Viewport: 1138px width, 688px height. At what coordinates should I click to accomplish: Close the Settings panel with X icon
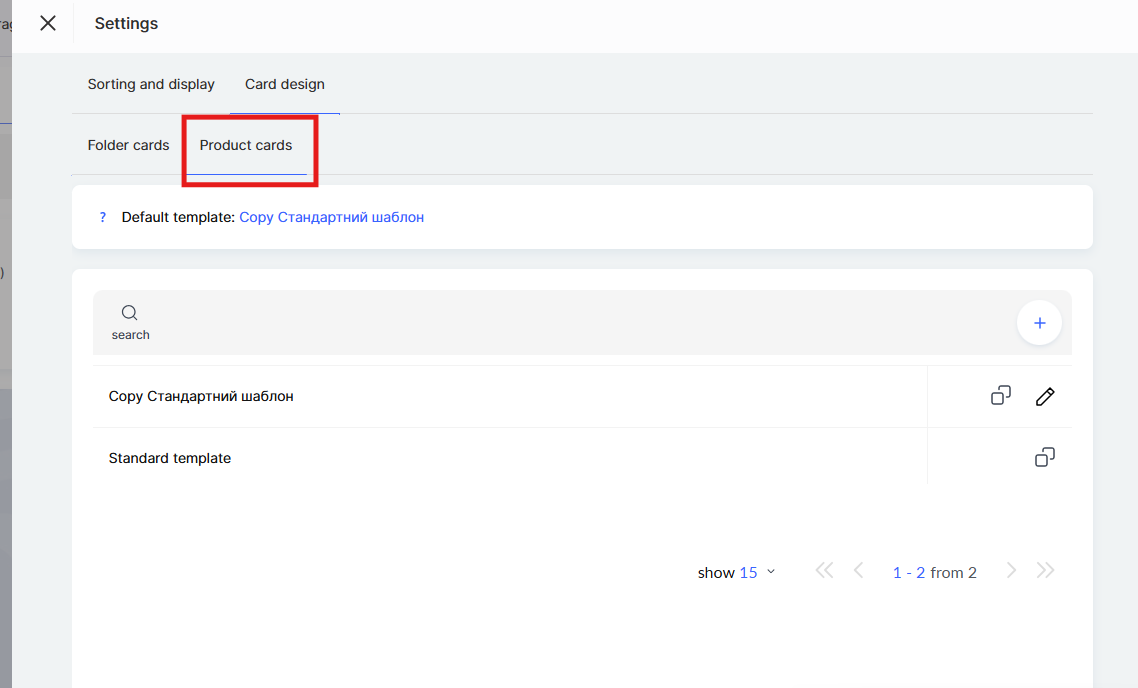pyautogui.click(x=48, y=23)
